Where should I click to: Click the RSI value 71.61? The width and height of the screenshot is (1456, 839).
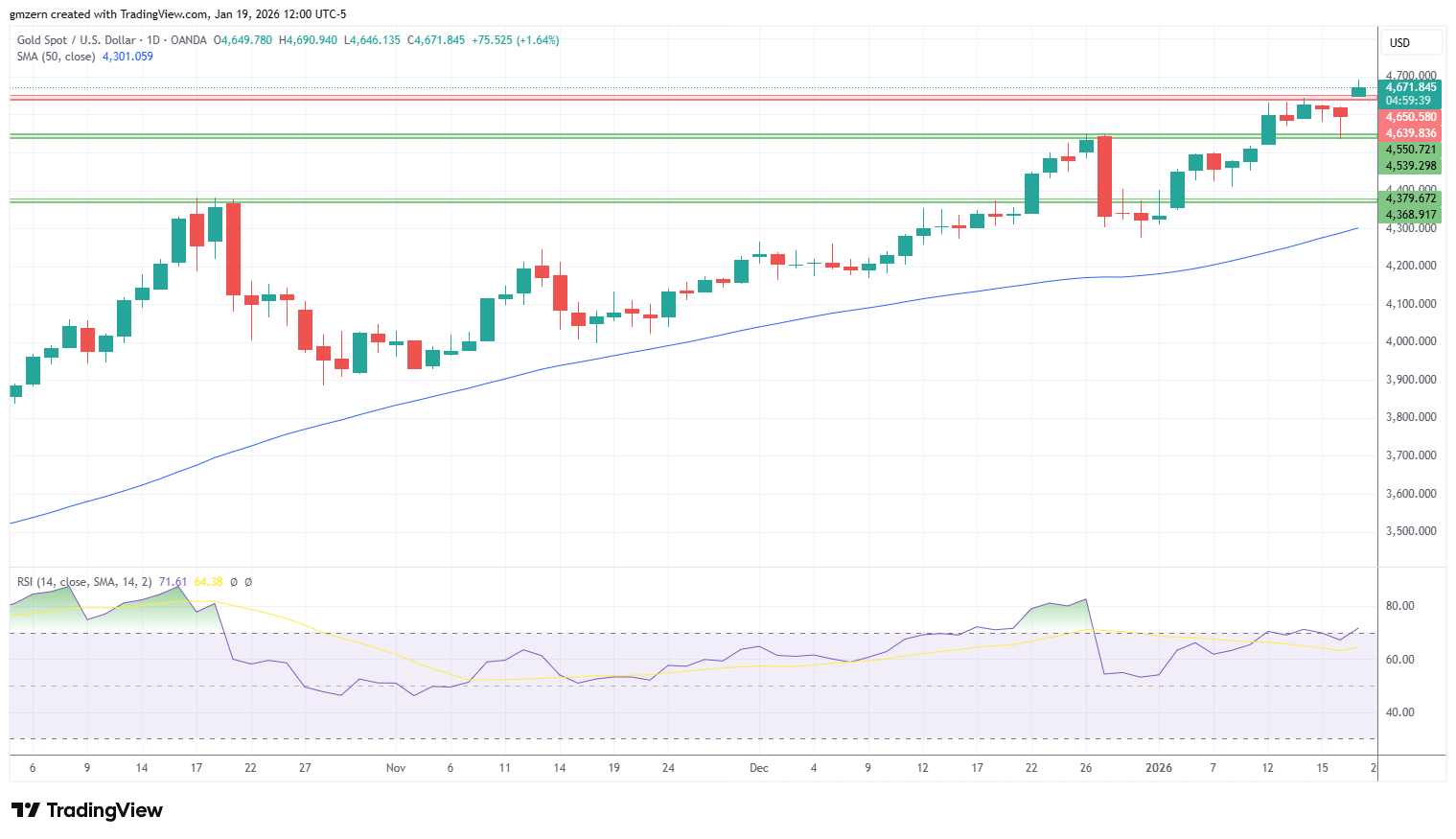click(173, 582)
